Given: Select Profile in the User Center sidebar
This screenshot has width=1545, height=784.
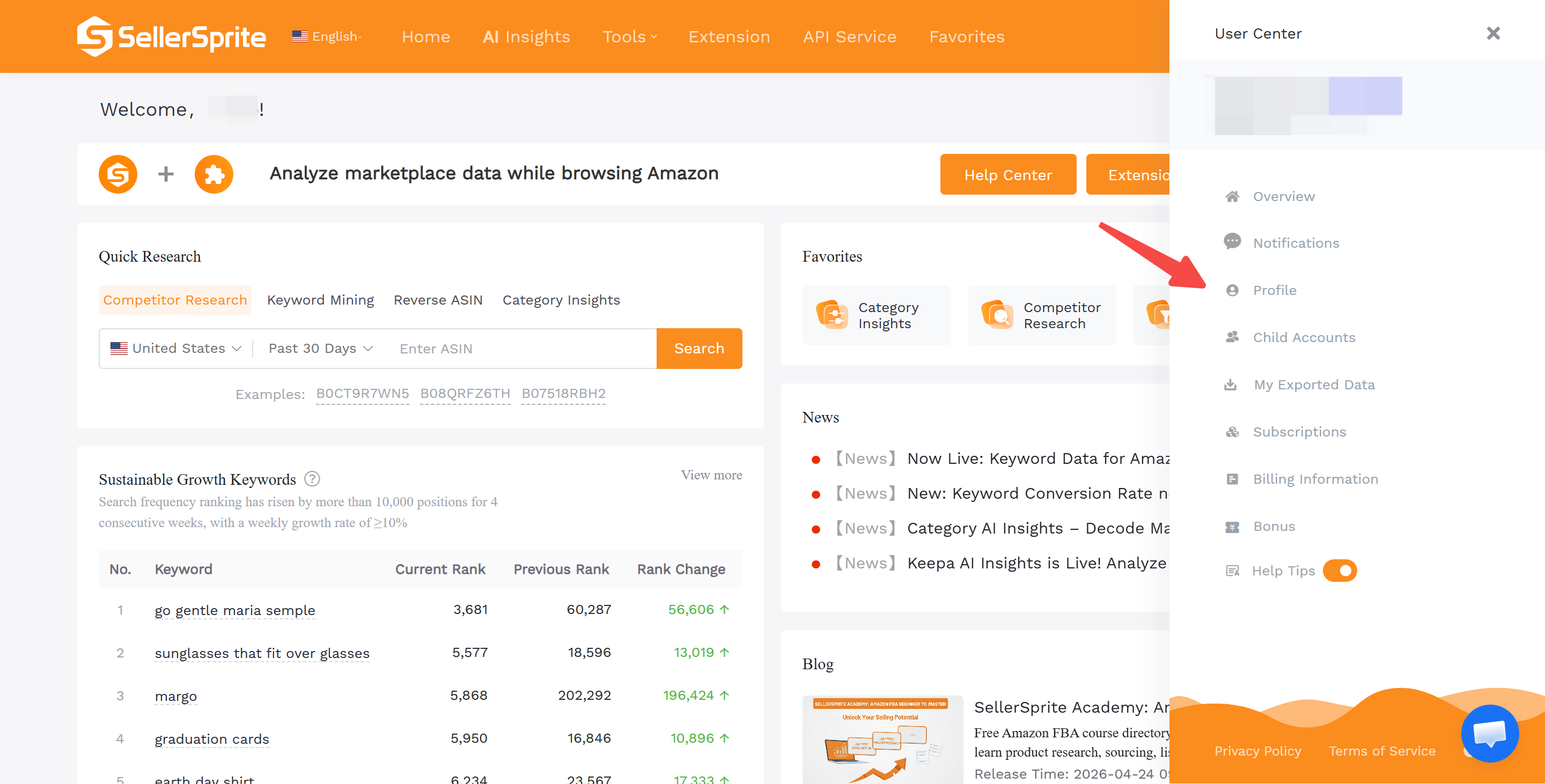Looking at the screenshot, I should click(x=1274, y=290).
